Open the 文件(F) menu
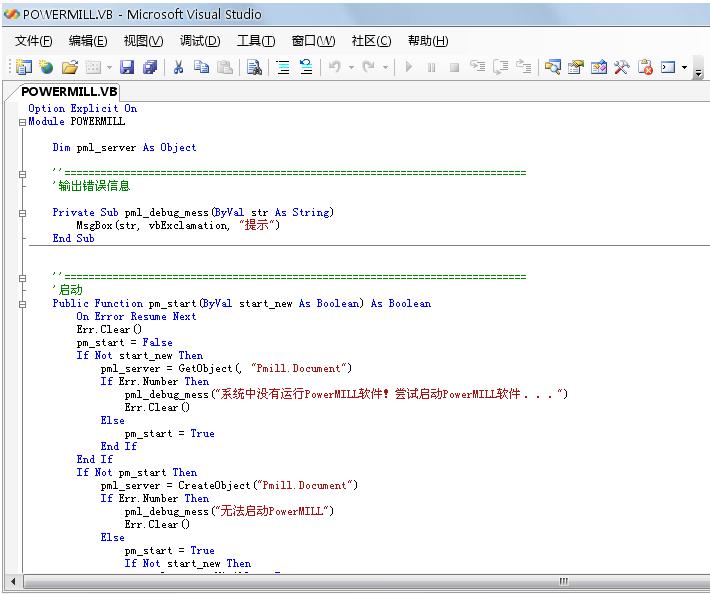Viewport: 710px width, 594px height. [34, 41]
